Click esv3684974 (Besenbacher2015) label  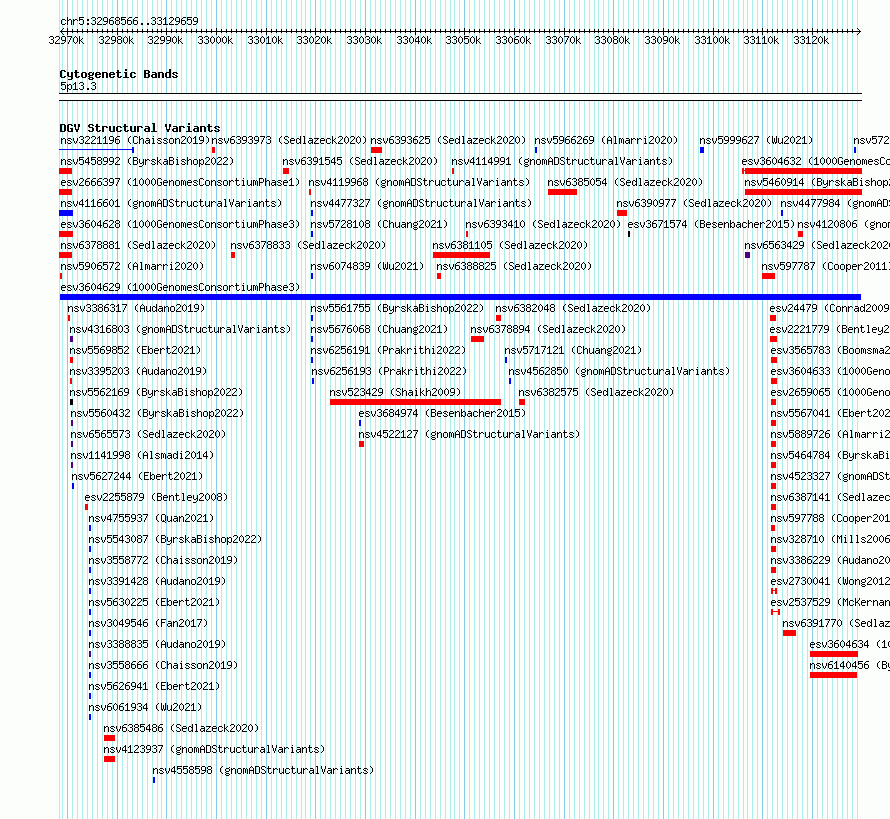pos(442,413)
